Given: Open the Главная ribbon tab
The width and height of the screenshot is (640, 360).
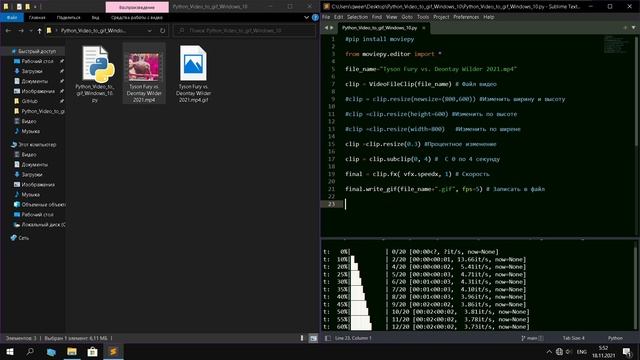Looking at the screenshot, I should (x=37, y=18).
